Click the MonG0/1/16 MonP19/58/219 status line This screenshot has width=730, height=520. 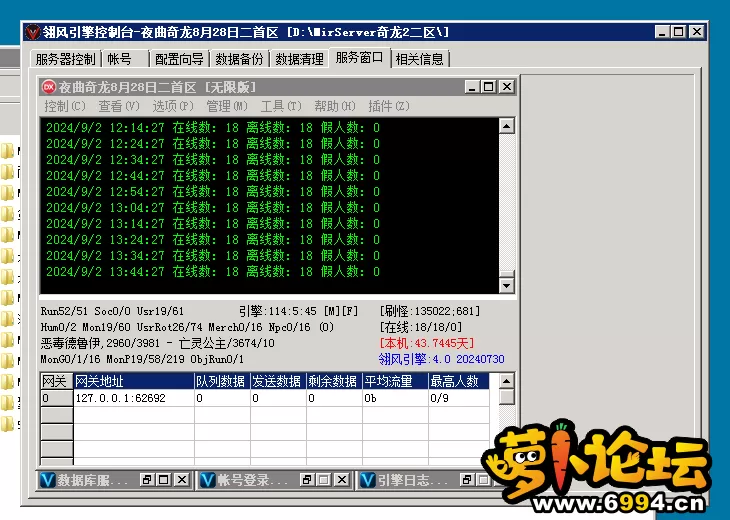point(142,359)
